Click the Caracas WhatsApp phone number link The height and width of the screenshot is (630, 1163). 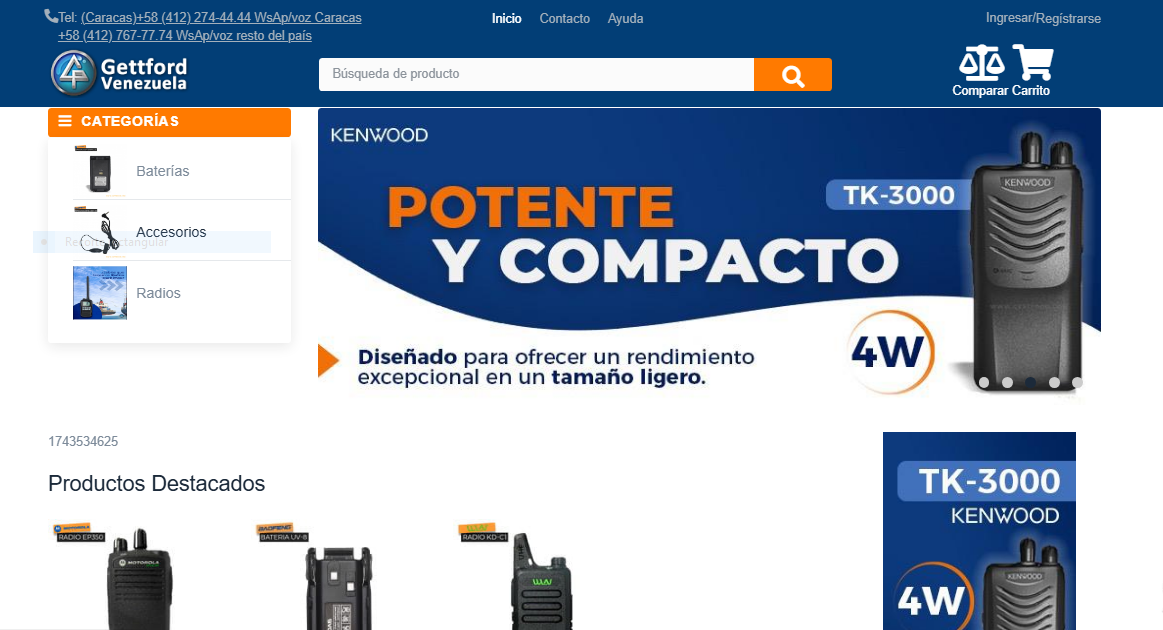pyautogui.click(x=221, y=17)
